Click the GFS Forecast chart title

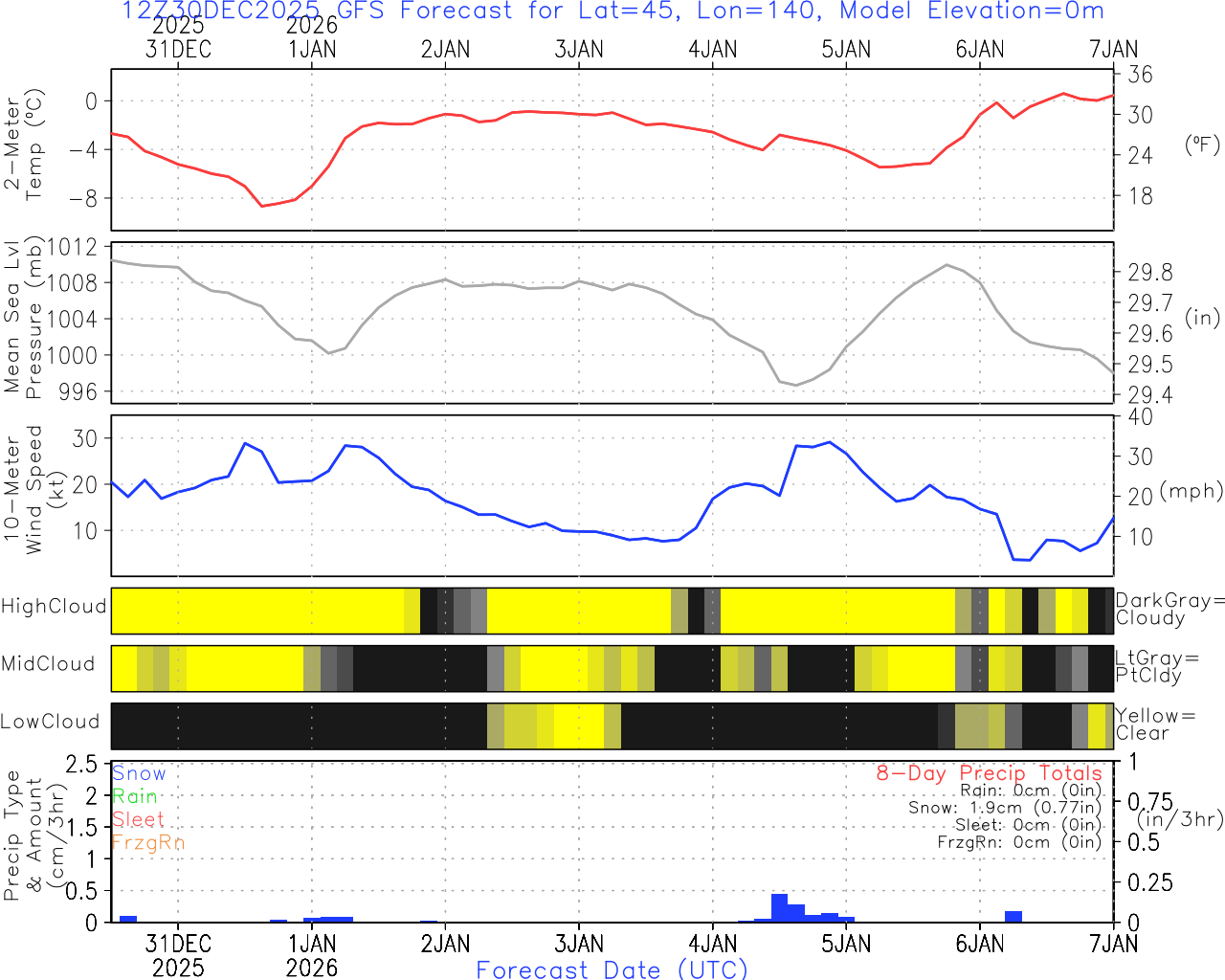pos(612,11)
